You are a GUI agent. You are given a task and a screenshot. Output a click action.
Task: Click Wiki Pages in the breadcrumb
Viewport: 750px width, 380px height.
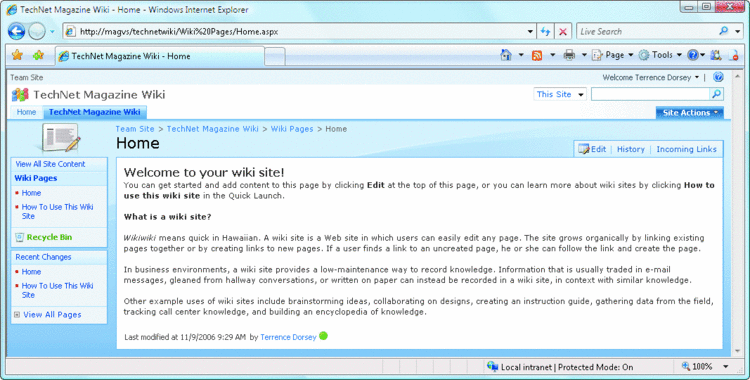292,129
